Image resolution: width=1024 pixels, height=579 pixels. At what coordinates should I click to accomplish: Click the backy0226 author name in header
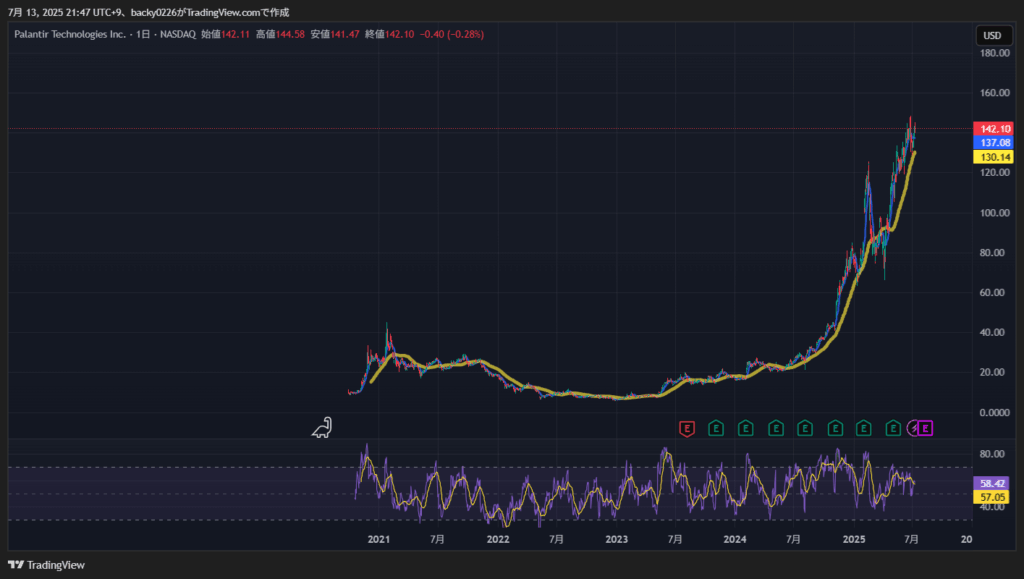[x=153, y=12]
